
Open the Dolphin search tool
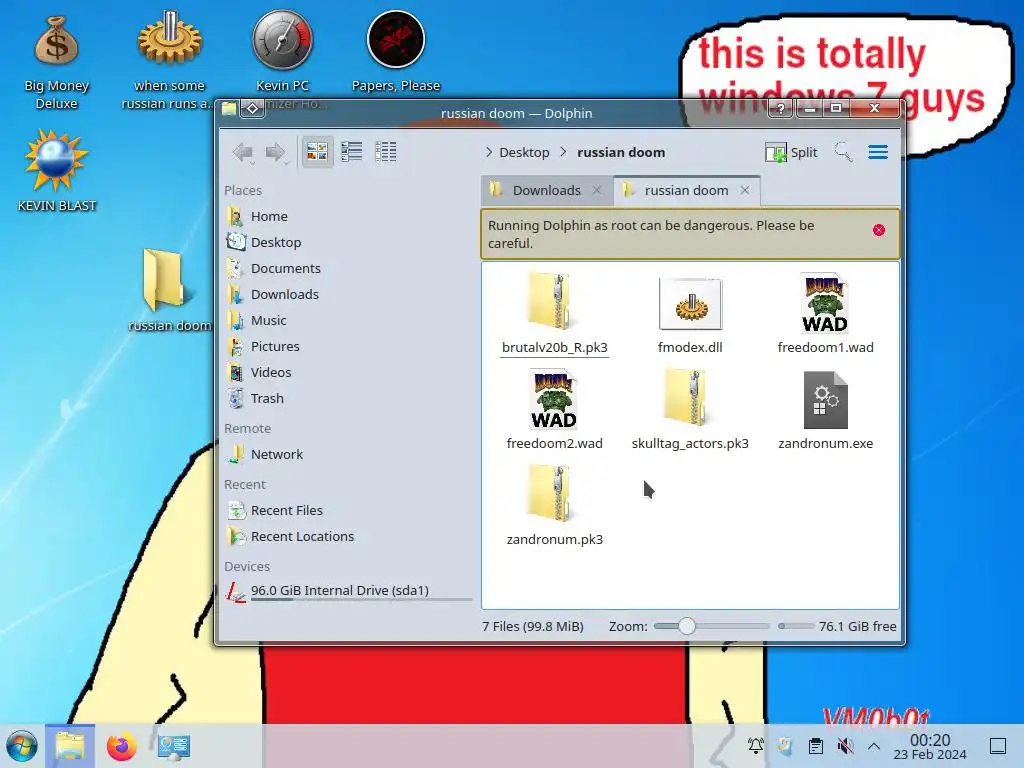click(843, 152)
